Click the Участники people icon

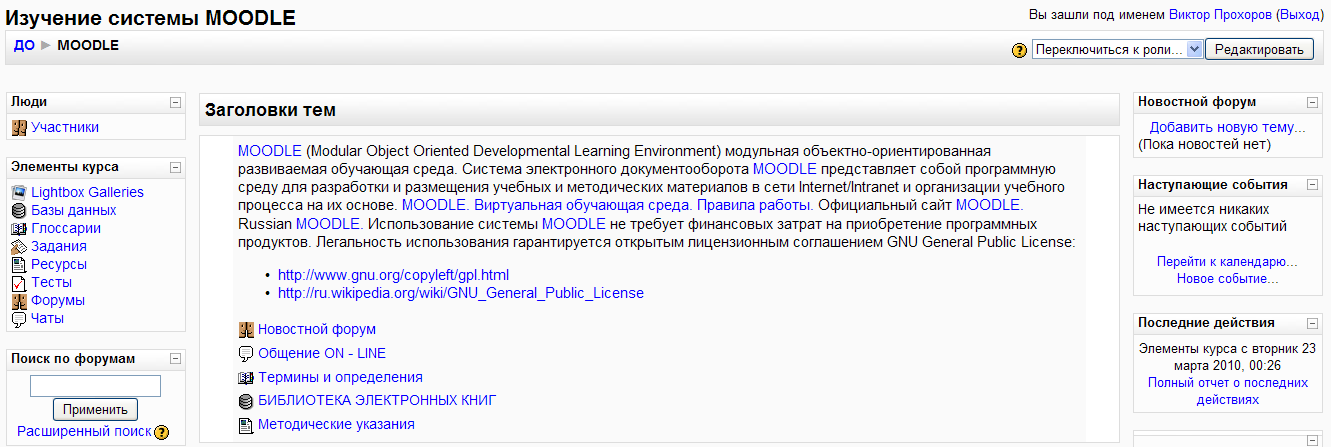[x=19, y=128]
